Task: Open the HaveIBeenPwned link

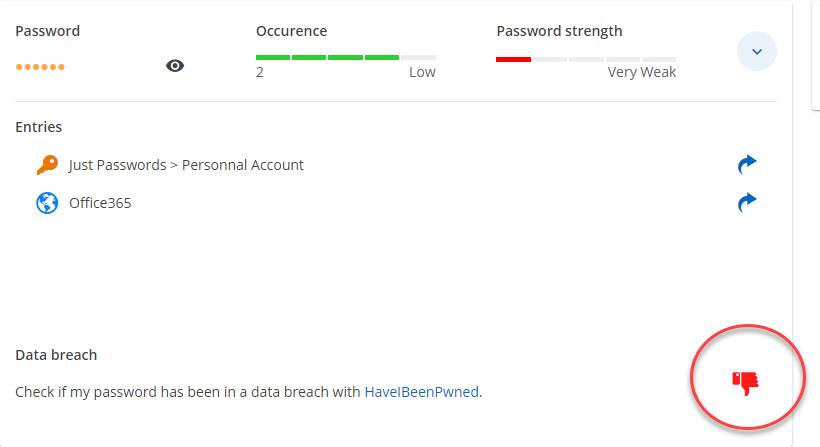Action: point(421,392)
